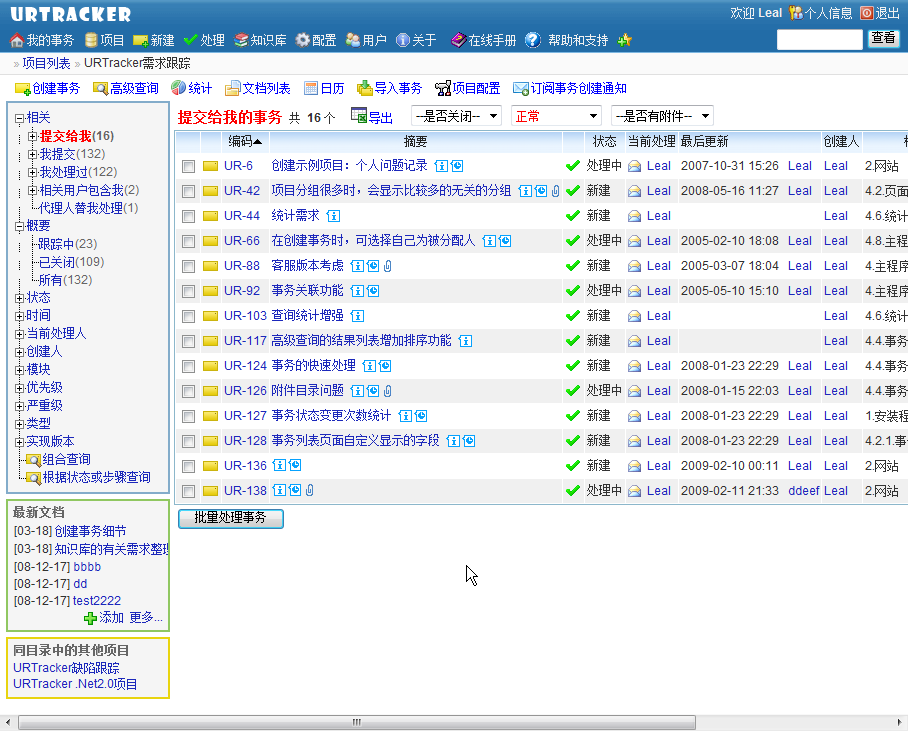Open the 正常 status dropdown
Screen dimensions: 908x731
[x=556, y=116]
